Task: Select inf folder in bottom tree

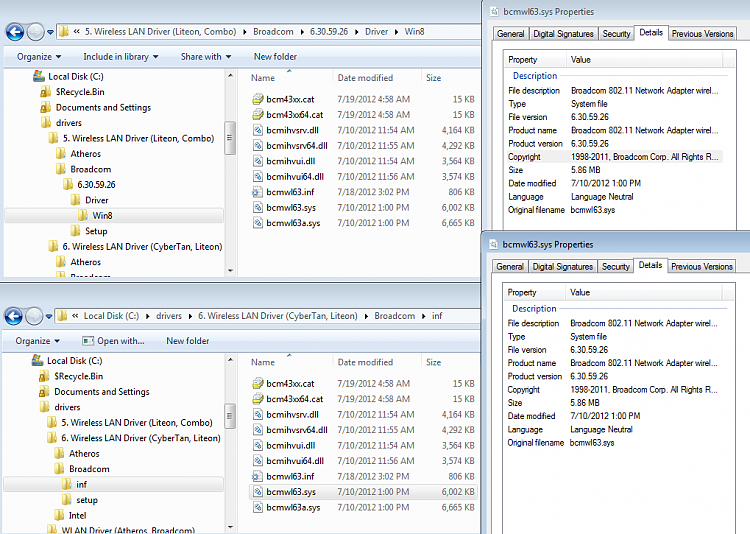Action: (x=81, y=484)
